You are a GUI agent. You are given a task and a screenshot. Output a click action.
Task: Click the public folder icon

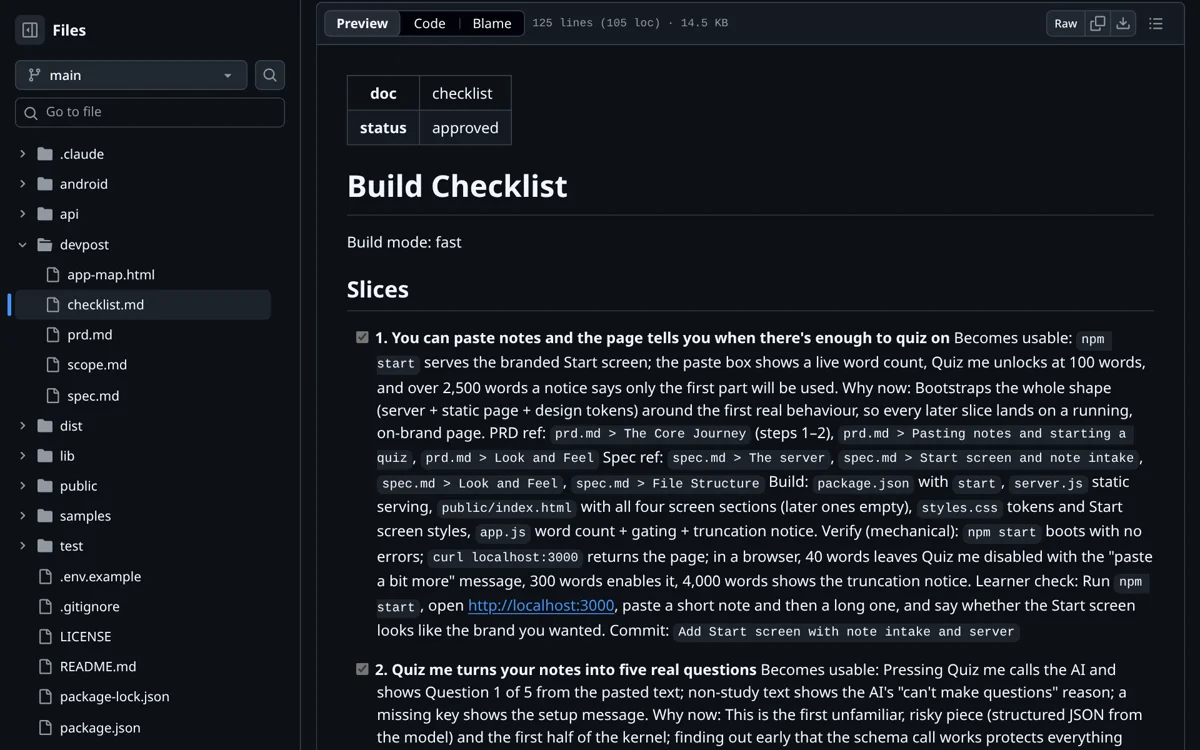[x=45, y=486]
